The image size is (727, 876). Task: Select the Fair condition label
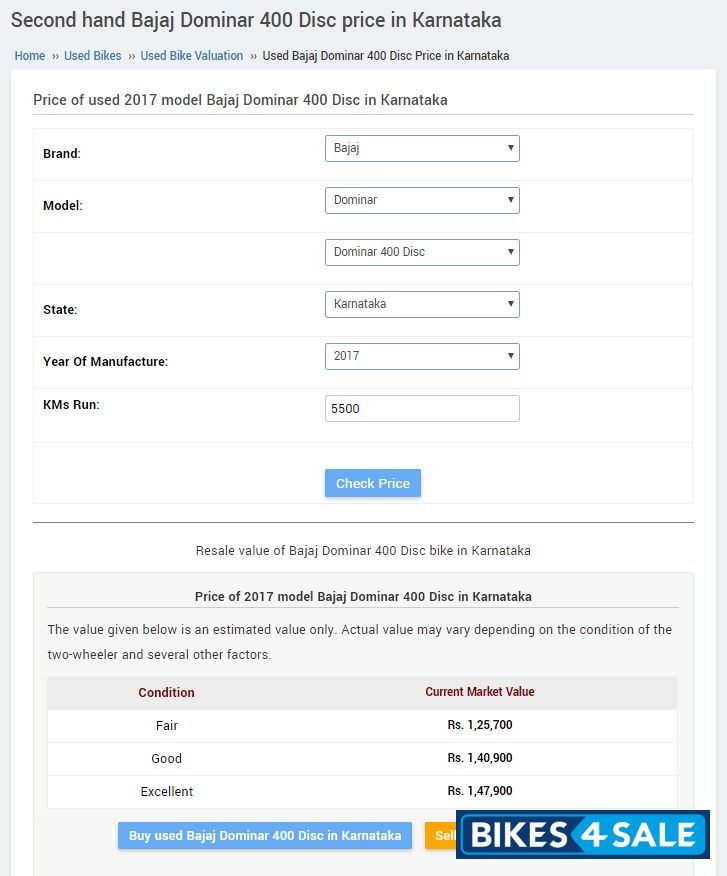(x=167, y=725)
